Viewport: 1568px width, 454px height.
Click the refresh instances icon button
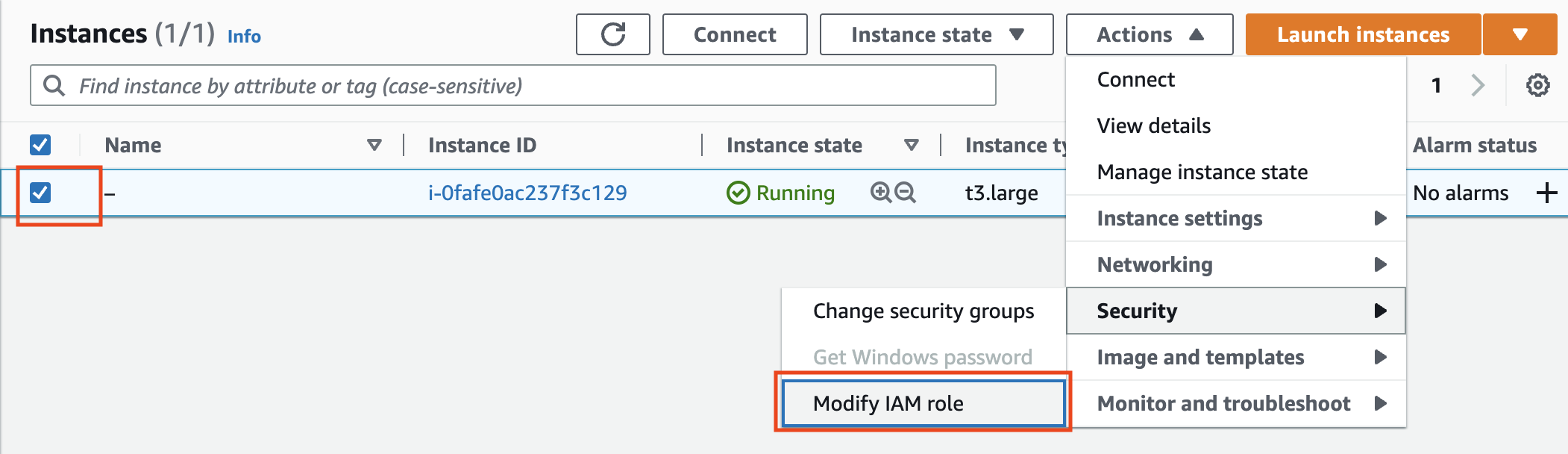click(x=612, y=34)
